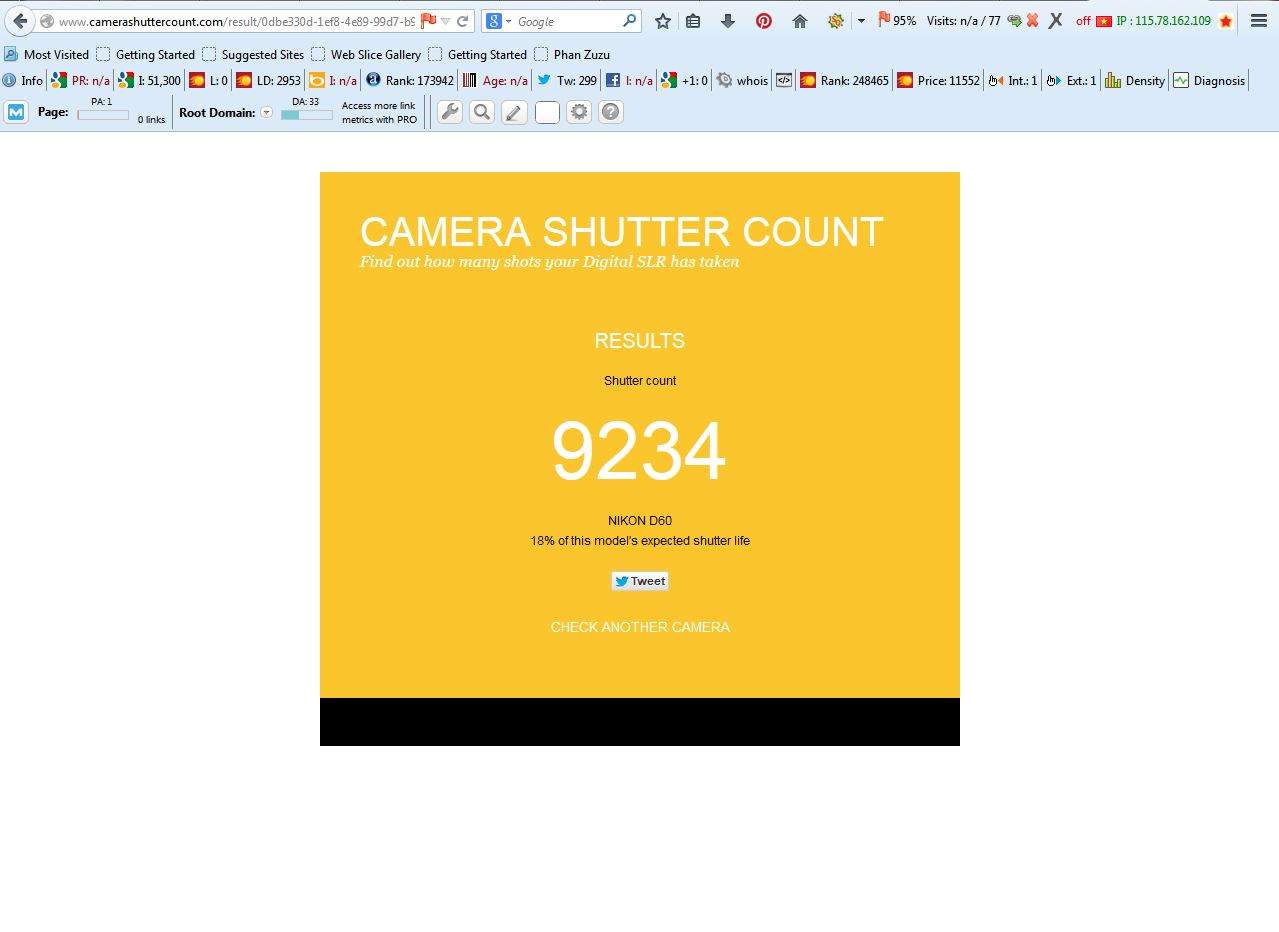This screenshot has height=932, width=1279.
Task: Click the Vietnam flag icon
Action: (x=1104, y=21)
